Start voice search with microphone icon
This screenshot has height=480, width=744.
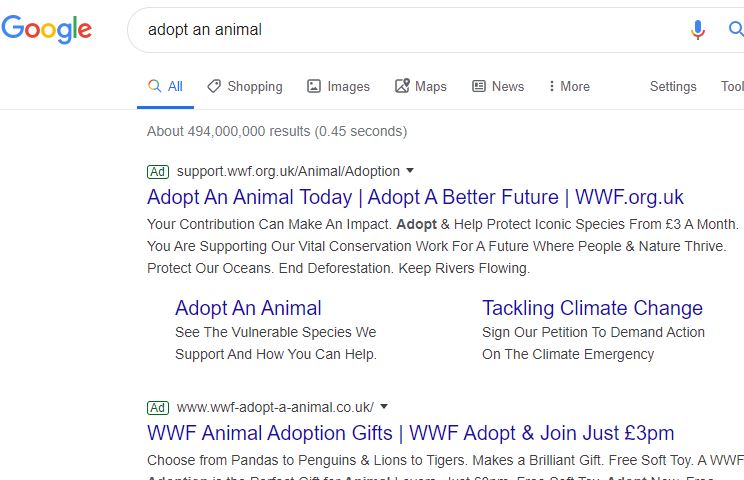(x=698, y=29)
